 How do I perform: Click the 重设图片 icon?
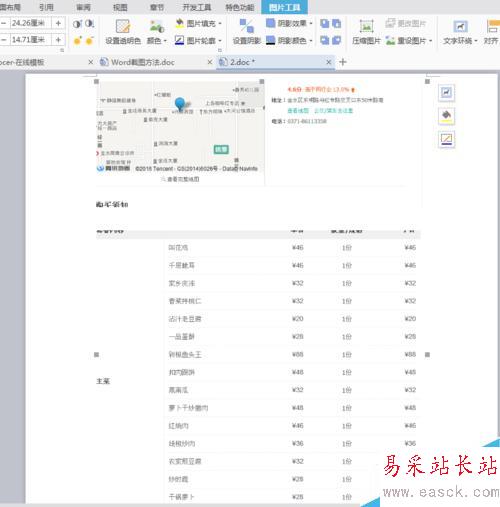click(x=390, y=41)
